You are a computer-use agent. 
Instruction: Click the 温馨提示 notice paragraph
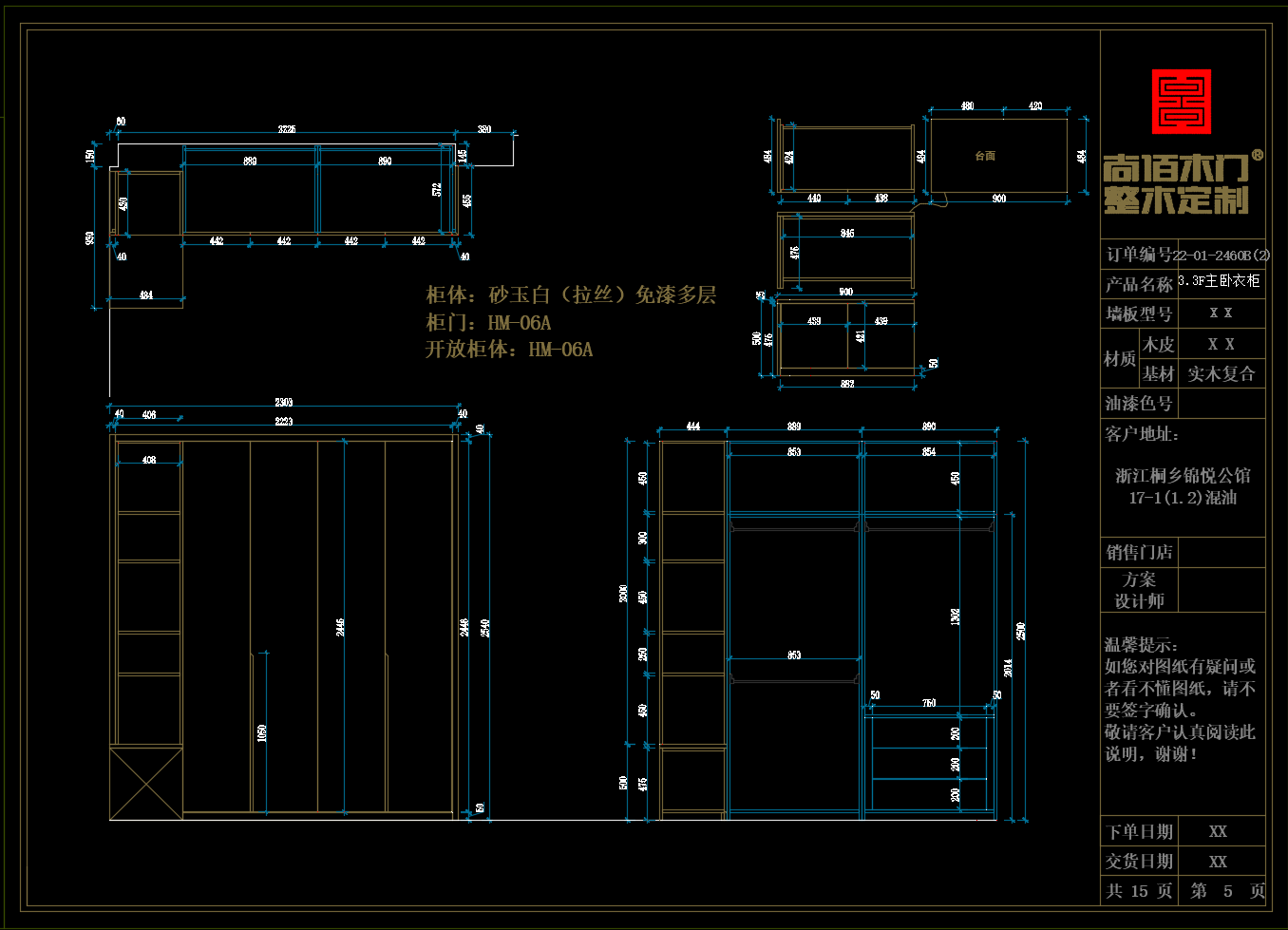1180,699
